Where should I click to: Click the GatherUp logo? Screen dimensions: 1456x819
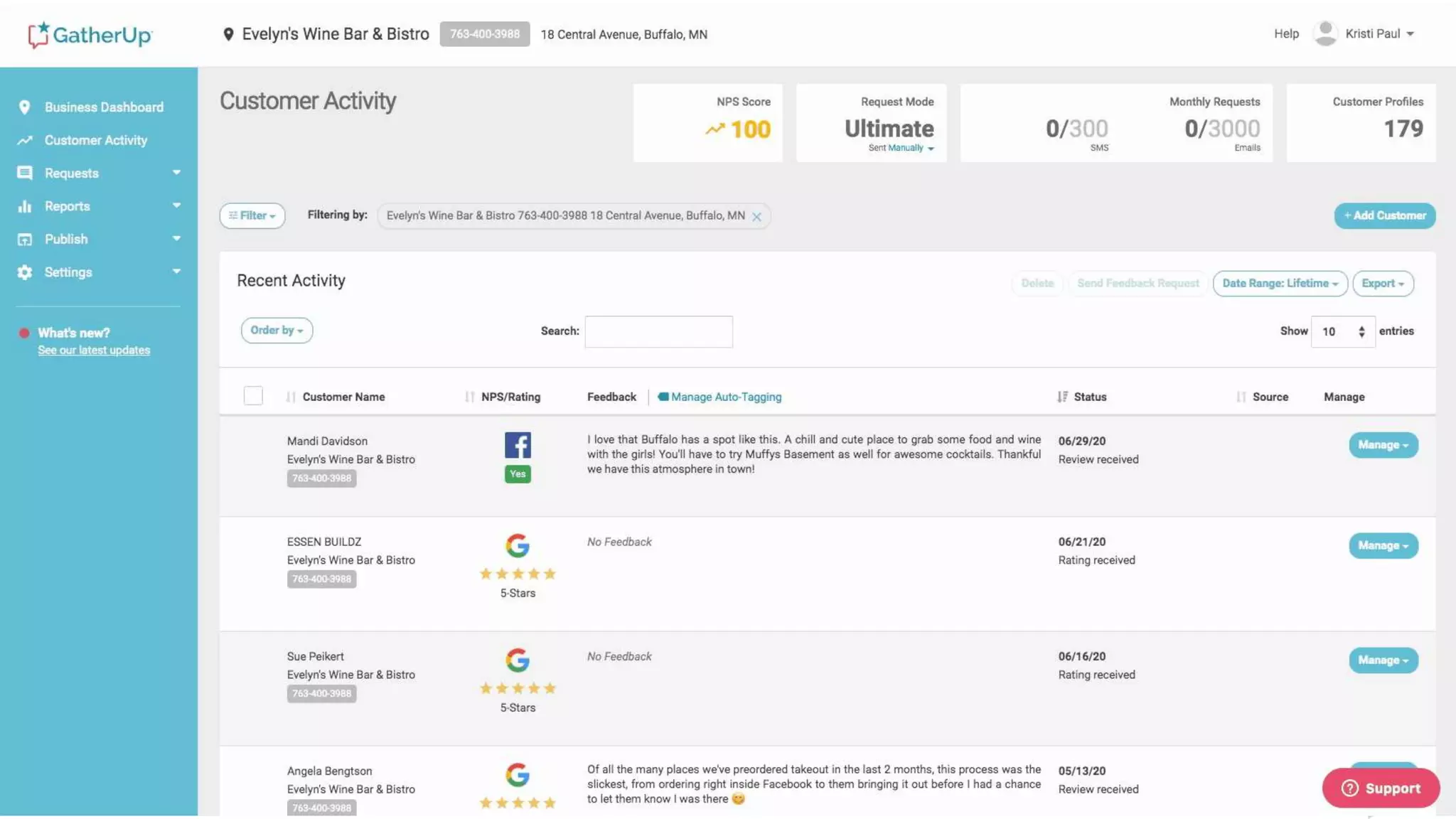click(x=90, y=34)
